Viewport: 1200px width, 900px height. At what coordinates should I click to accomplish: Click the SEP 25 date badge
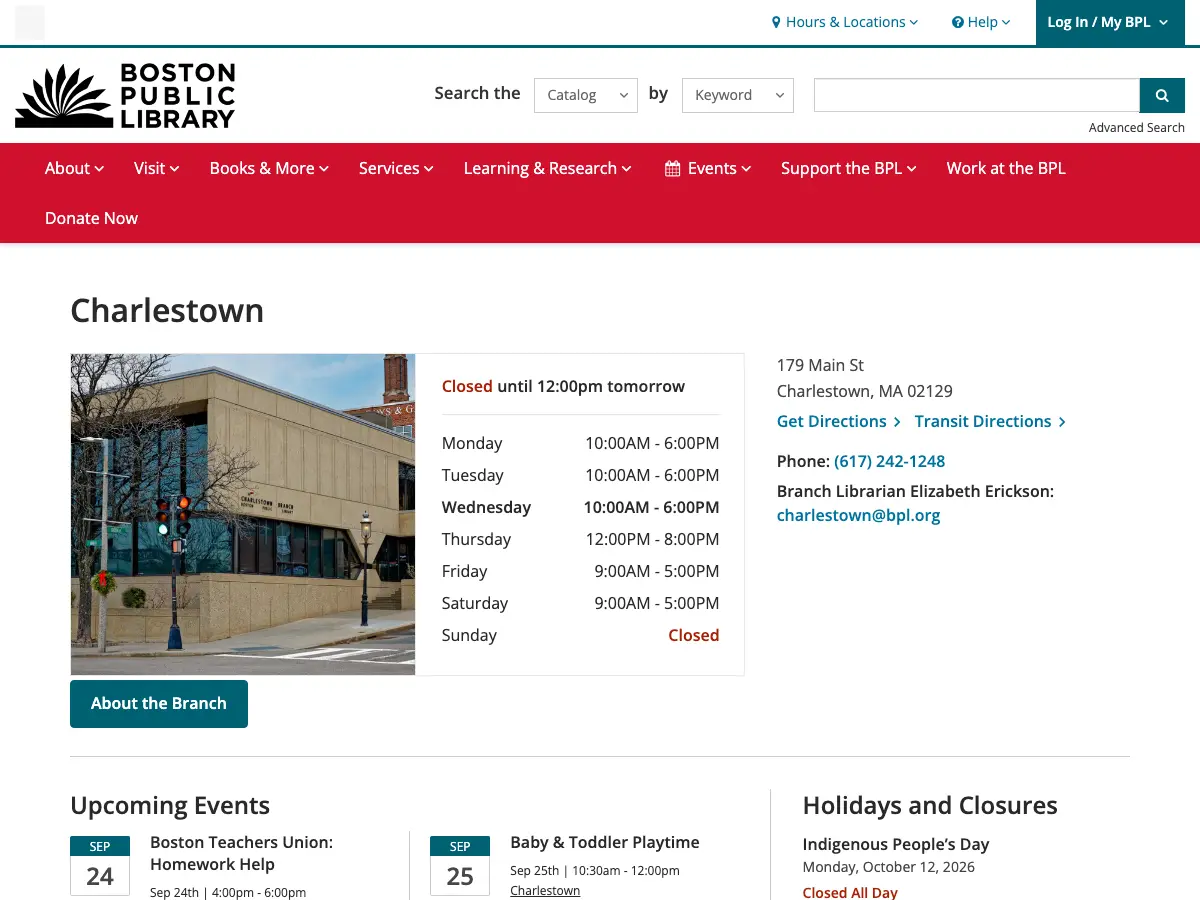(x=460, y=865)
